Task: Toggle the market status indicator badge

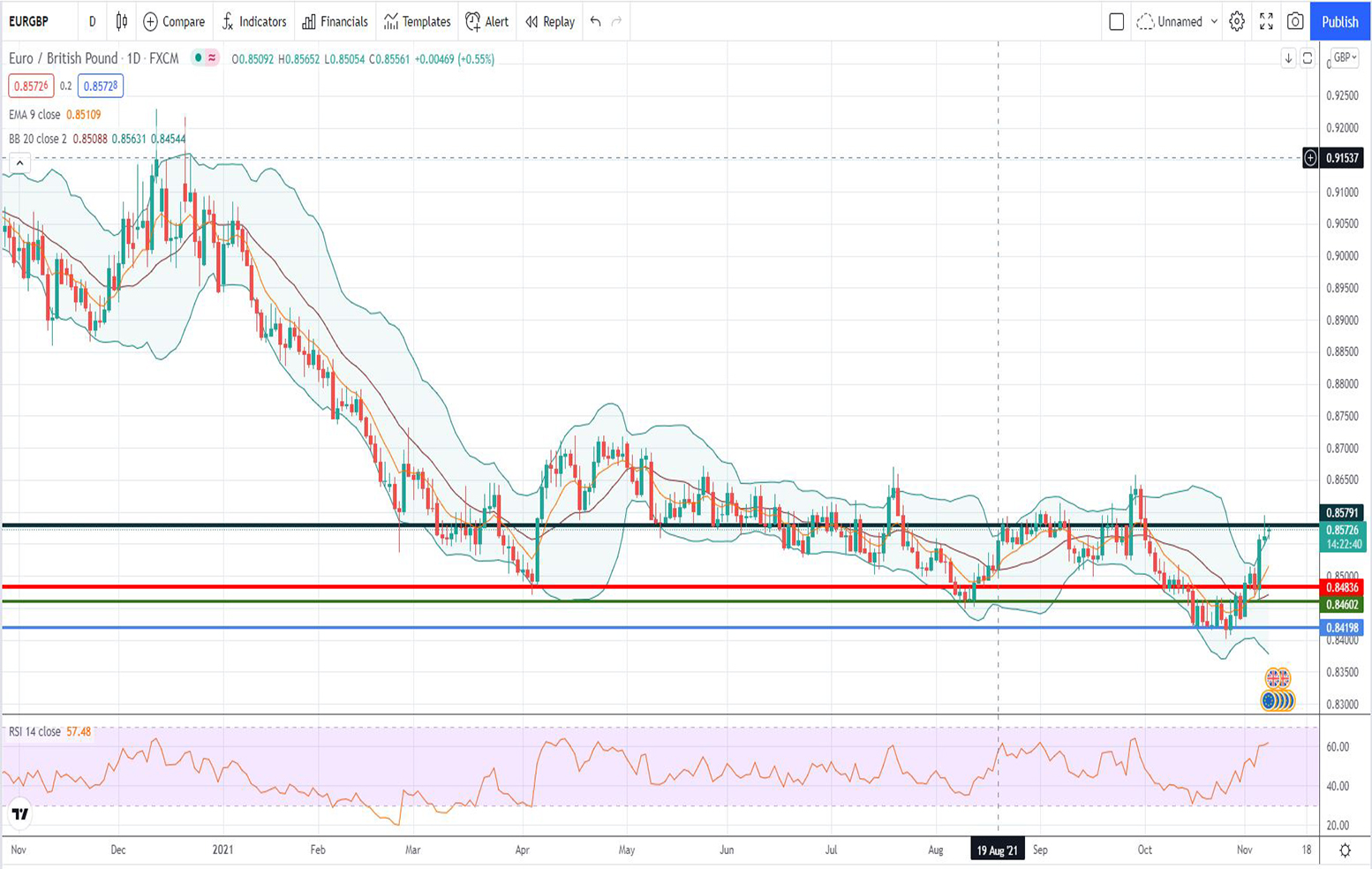Action: click(205, 58)
